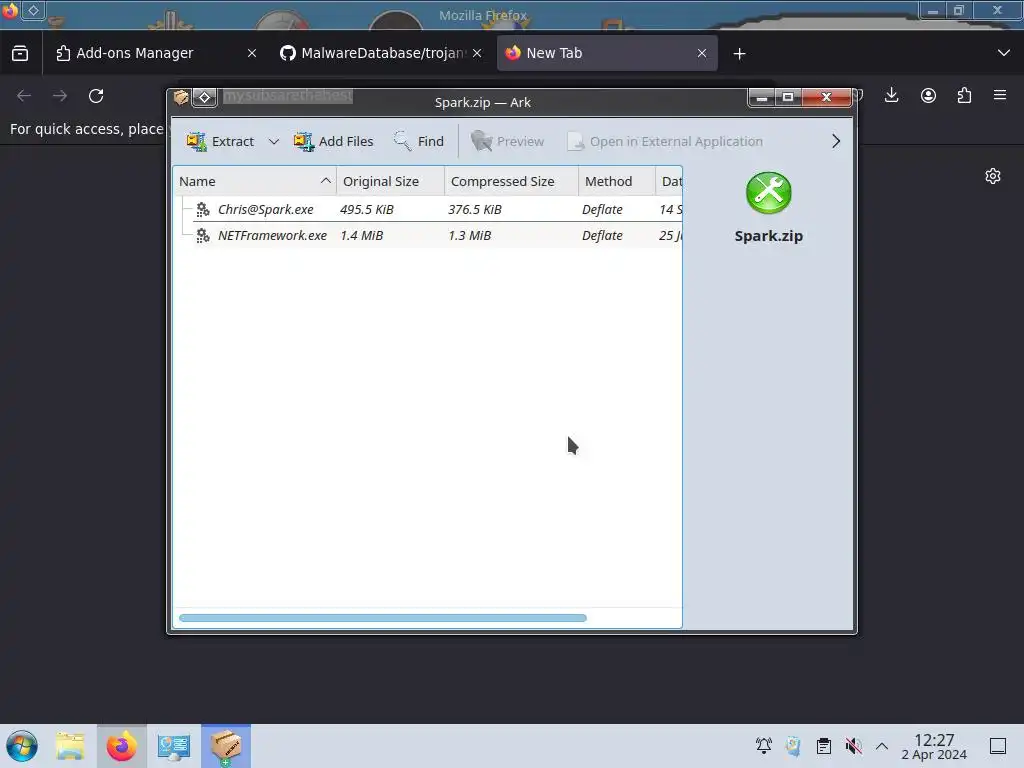Sort by Original Size column header

[391, 181]
